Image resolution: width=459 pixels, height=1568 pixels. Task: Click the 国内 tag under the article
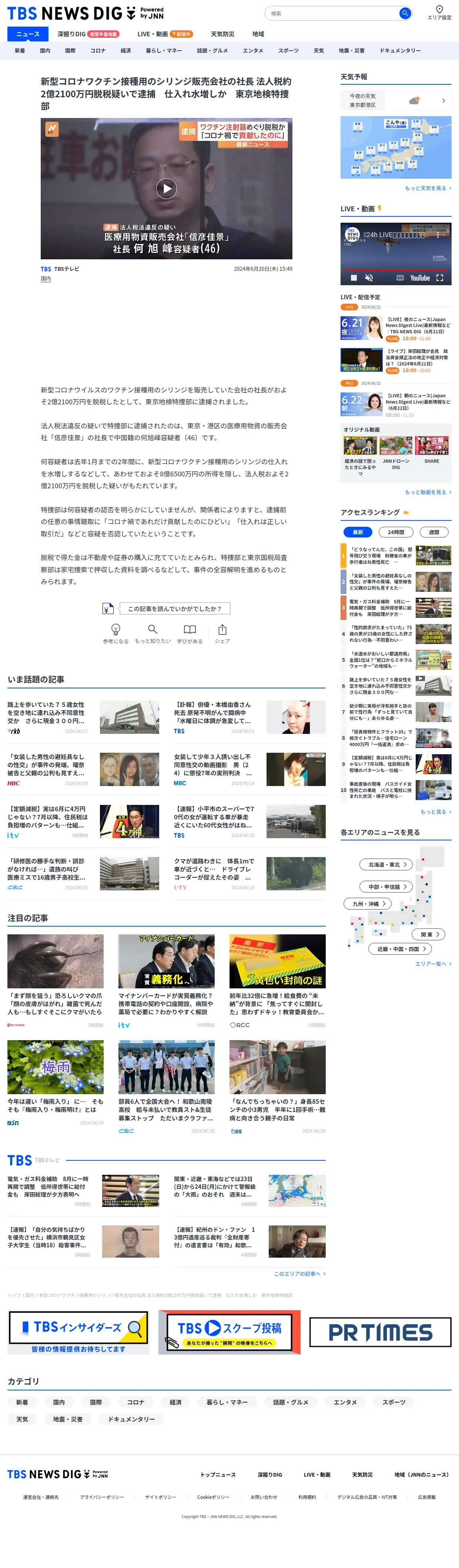(x=46, y=279)
